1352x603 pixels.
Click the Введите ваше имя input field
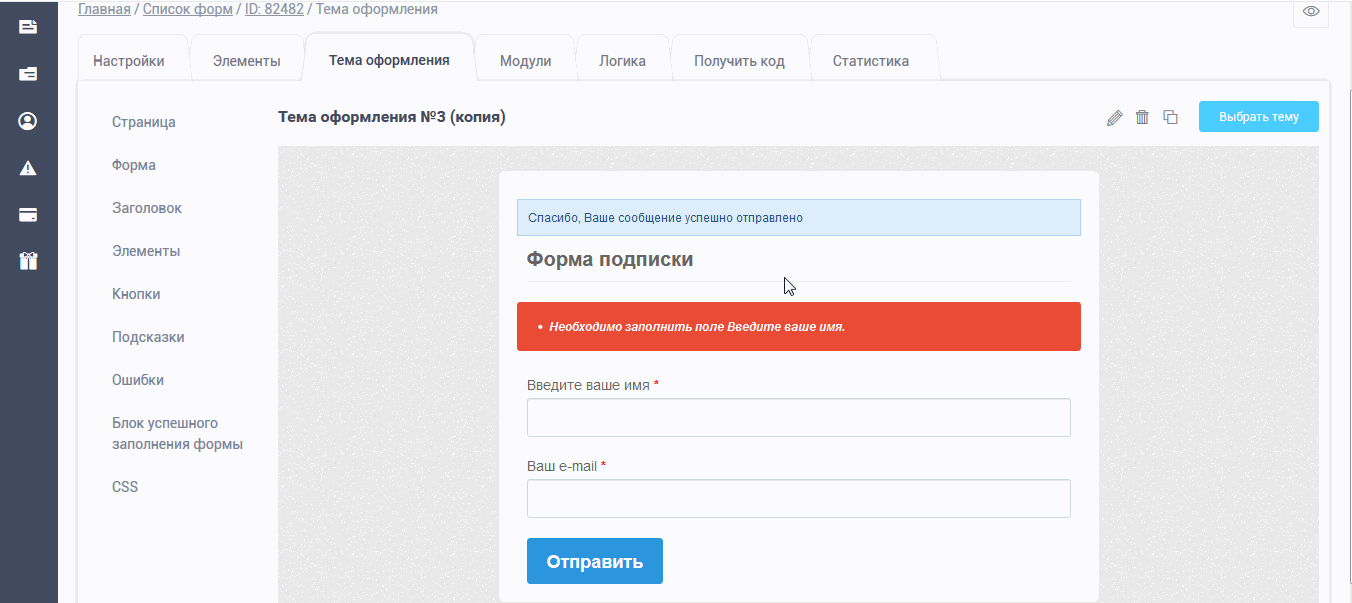(798, 417)
